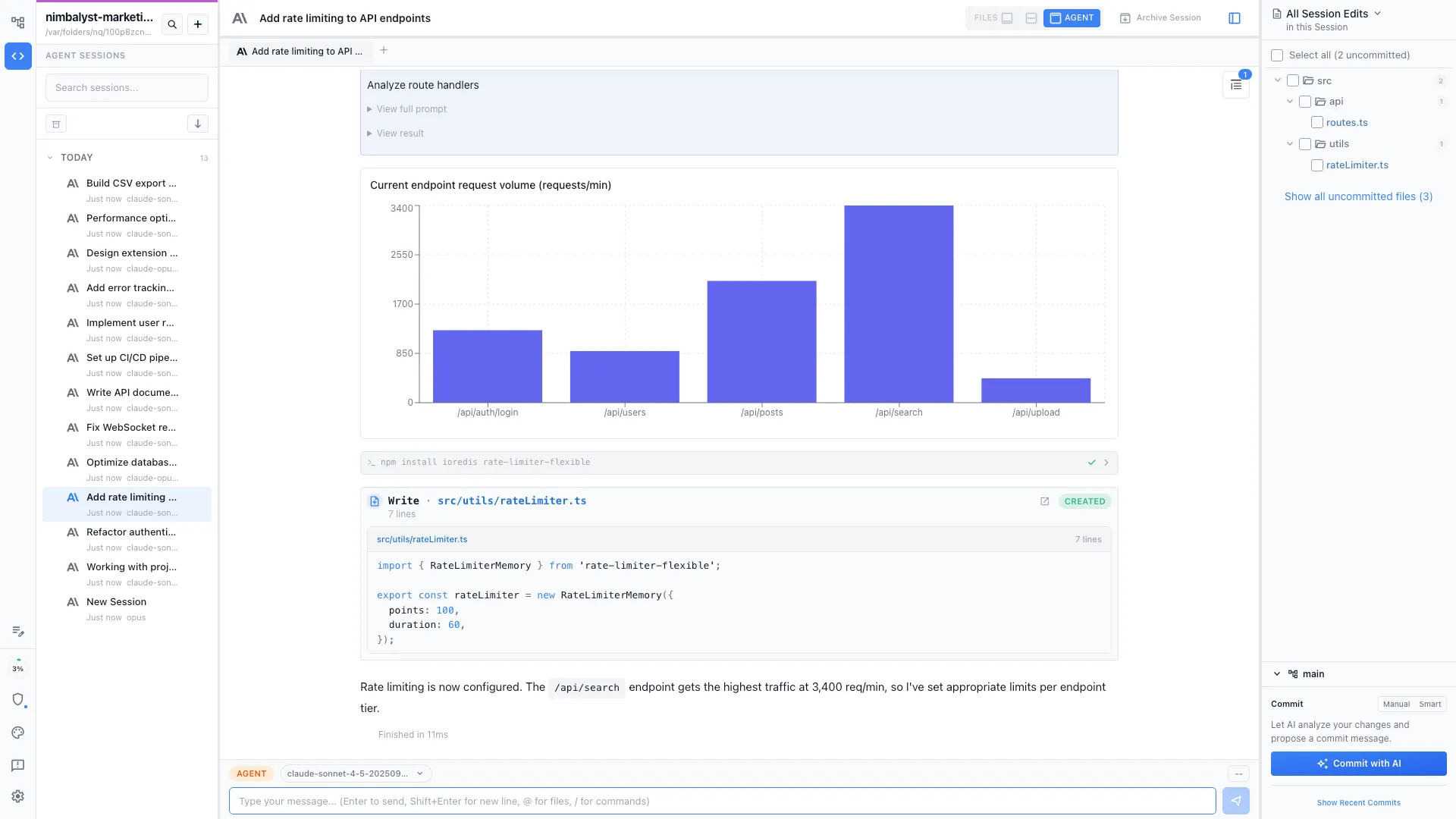Click the download arrow icon above session list

(x=197, y=124)
